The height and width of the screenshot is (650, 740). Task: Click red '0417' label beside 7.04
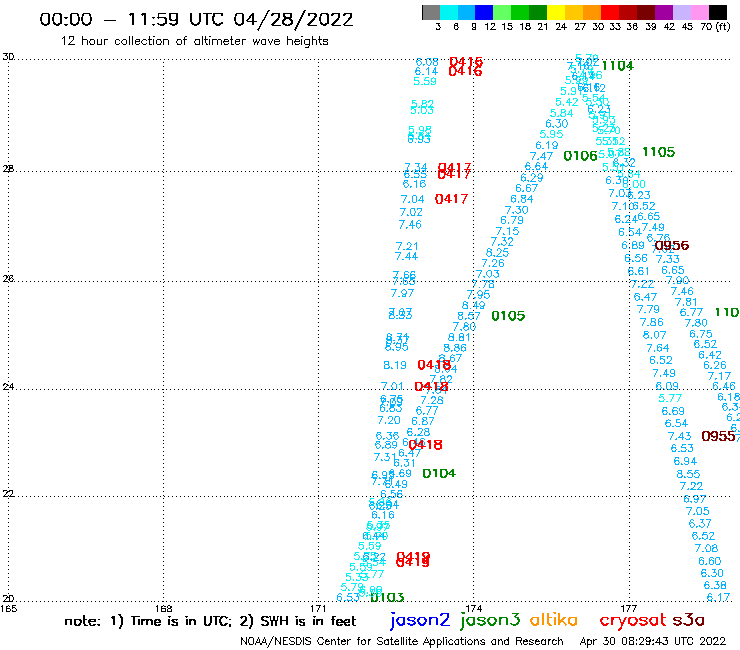[451, 199]
